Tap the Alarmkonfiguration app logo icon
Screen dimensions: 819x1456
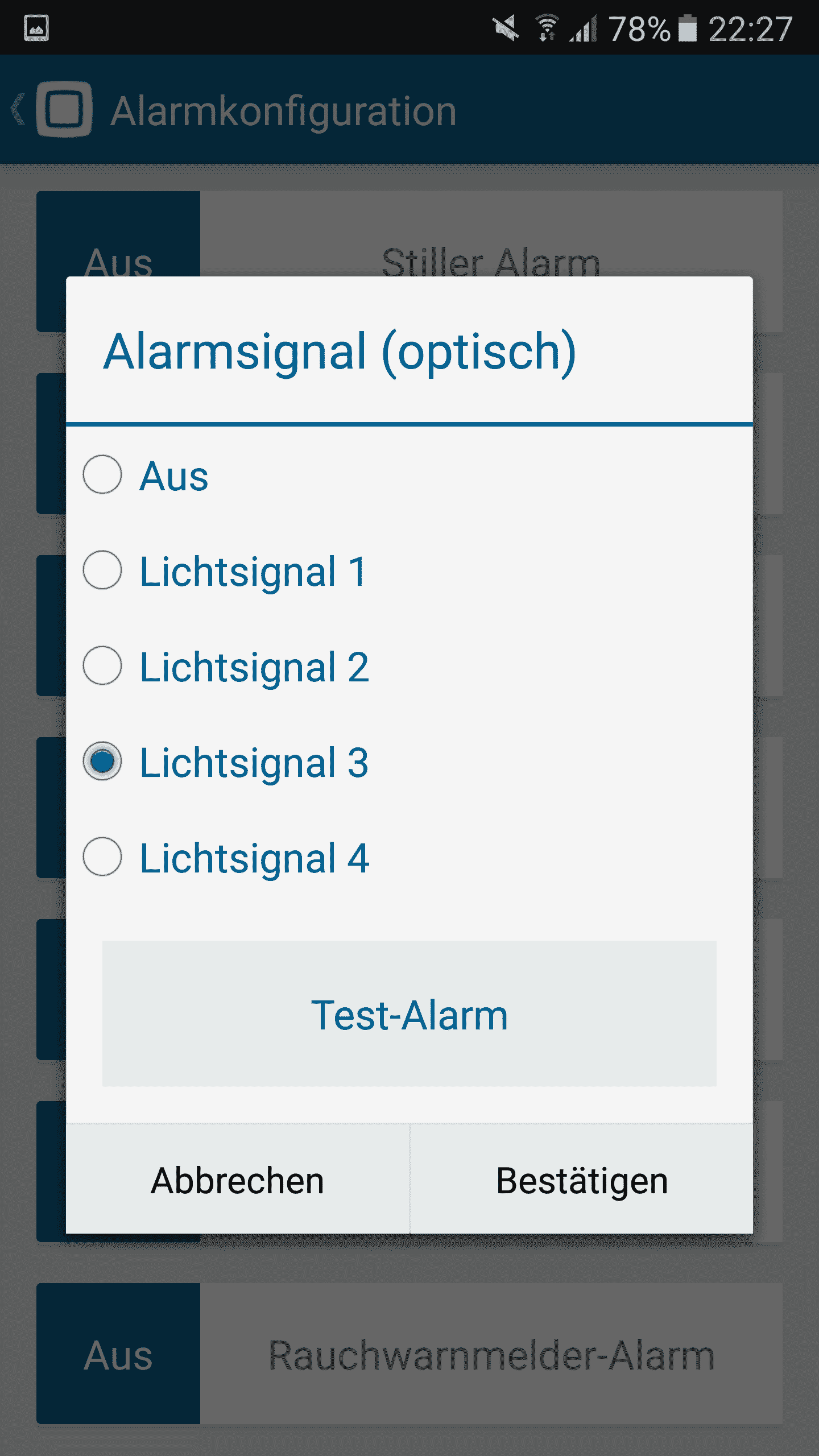click(x=64, y=109)
